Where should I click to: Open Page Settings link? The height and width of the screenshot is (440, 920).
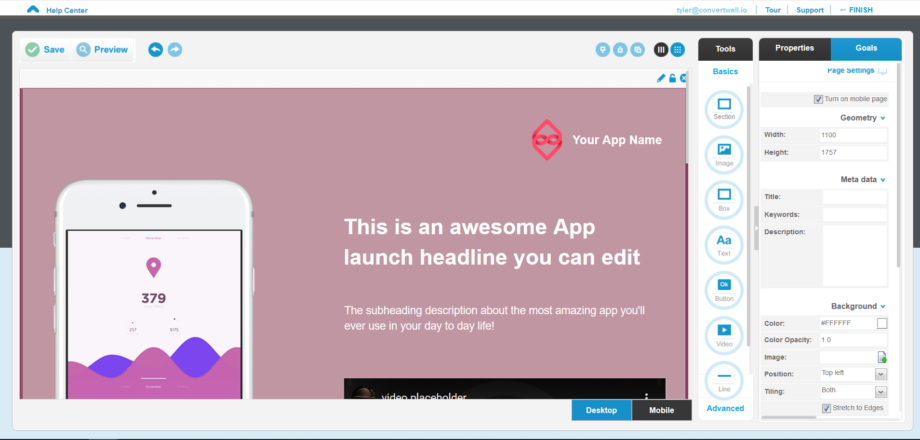[850, 70]
